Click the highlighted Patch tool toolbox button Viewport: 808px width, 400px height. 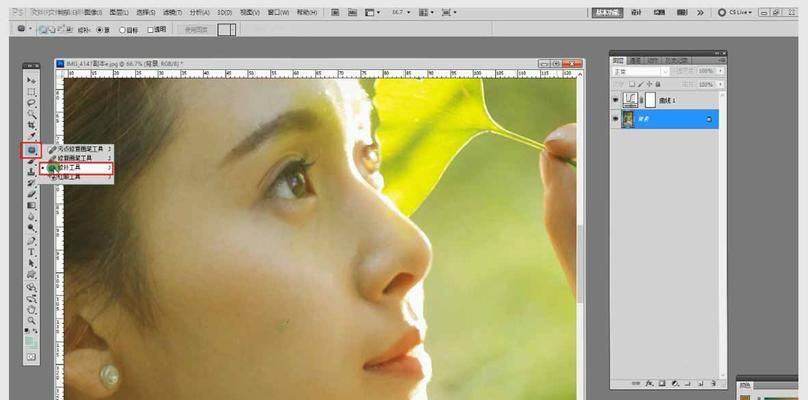(x=32, y=151)
